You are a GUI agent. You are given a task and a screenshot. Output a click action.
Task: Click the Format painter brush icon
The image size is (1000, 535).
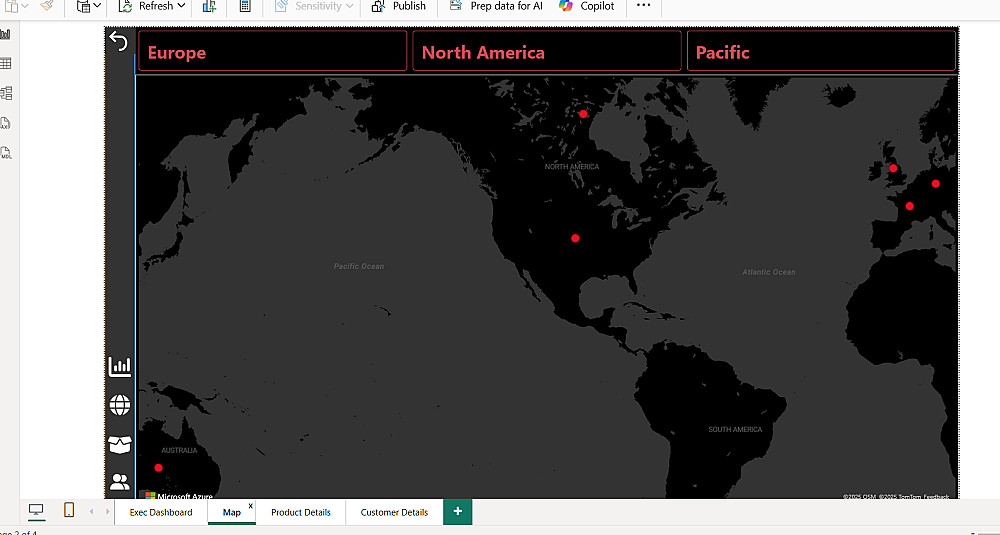47,6
